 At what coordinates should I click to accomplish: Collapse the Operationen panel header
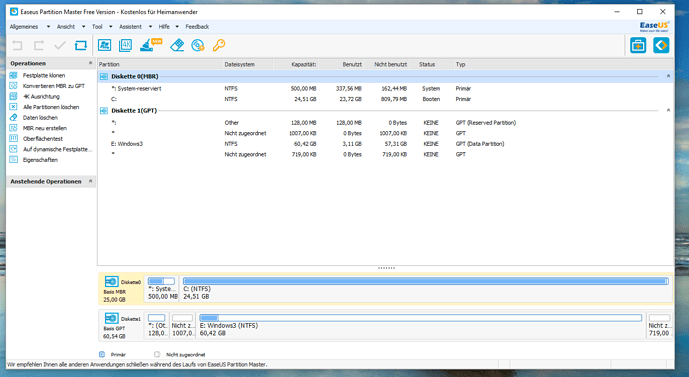(x=91, y=63)
